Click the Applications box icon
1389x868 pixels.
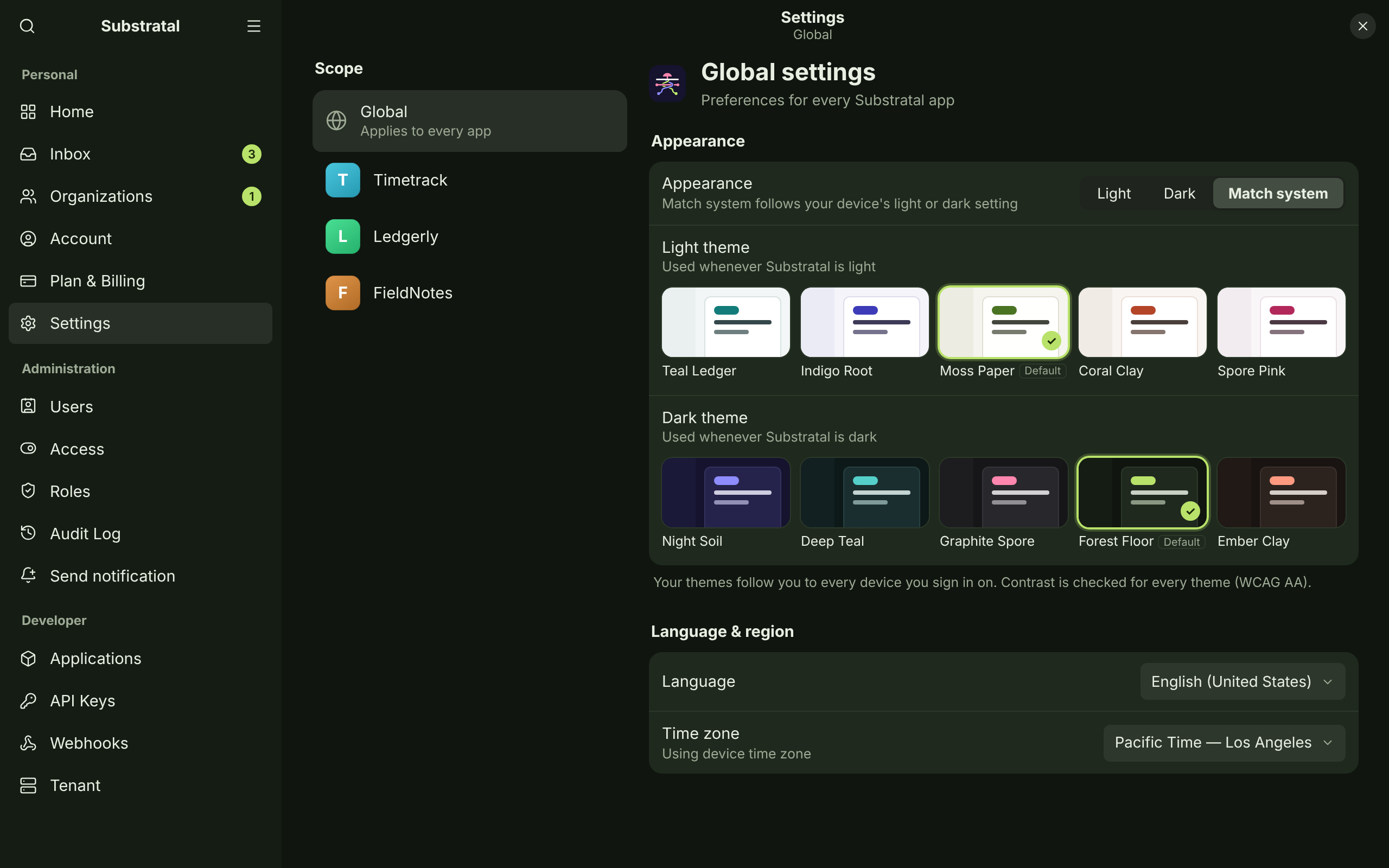(28, 659)
